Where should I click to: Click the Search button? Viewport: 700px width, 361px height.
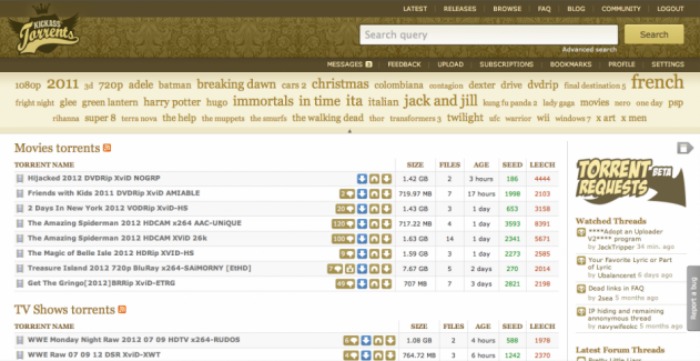tap(654, 34)
